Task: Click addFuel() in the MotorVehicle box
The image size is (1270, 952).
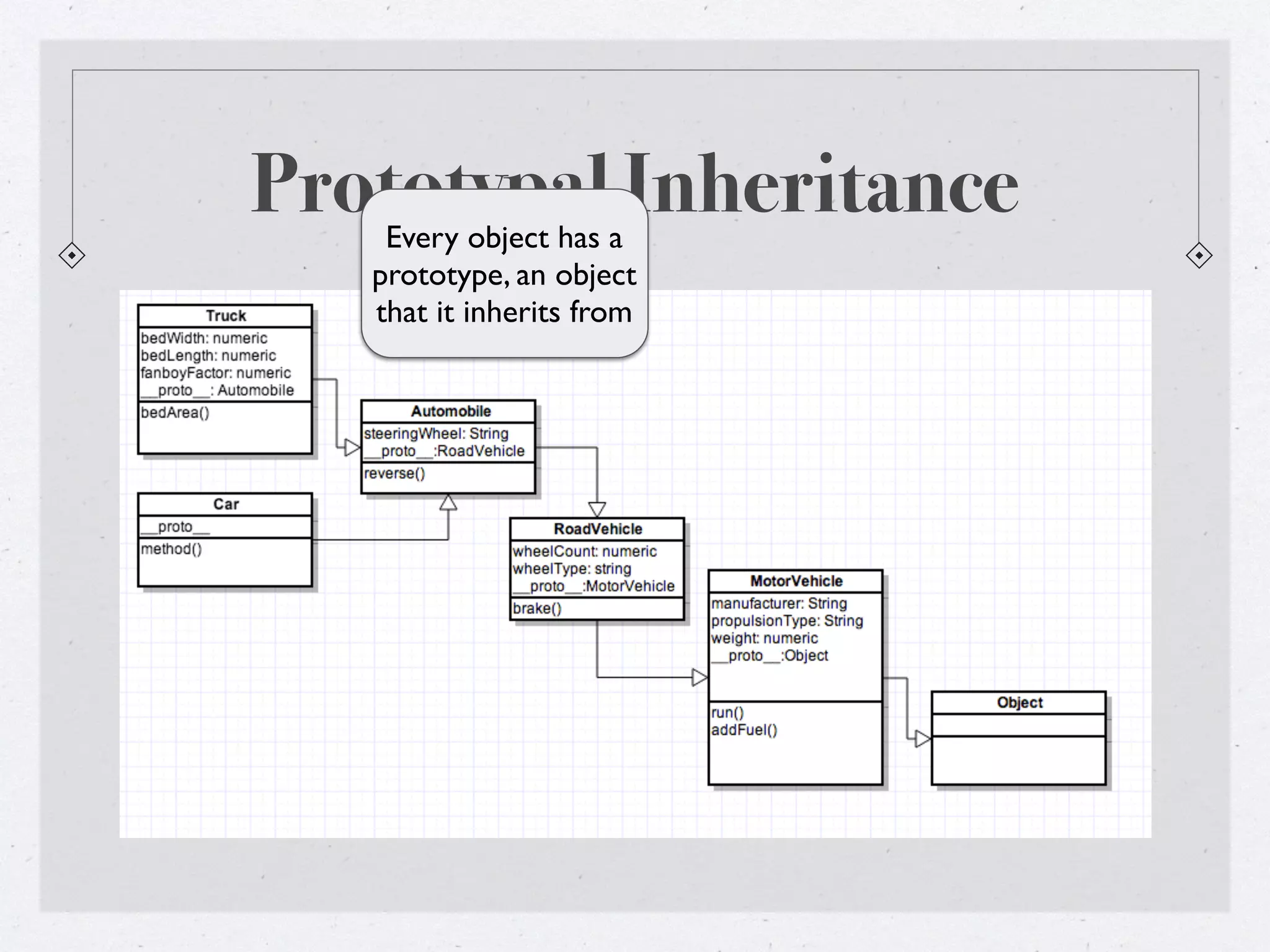Action: [744, 730]
